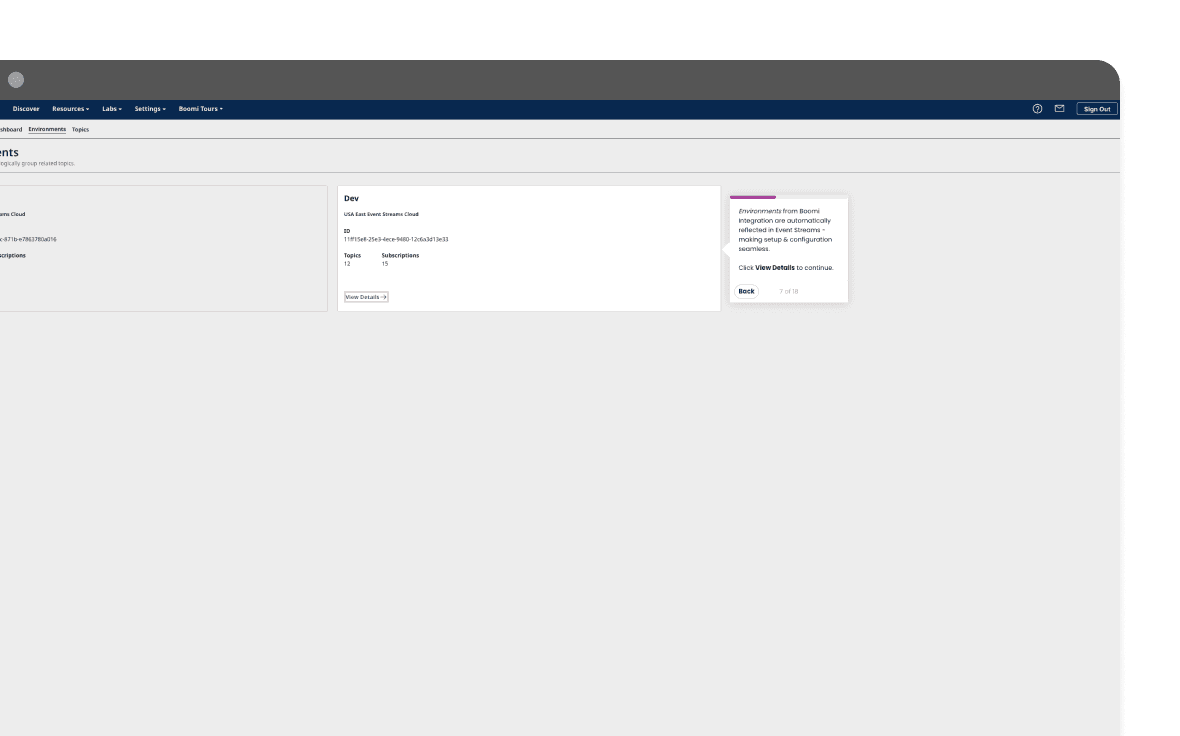1180x736 pixels.
Task: Switch to the Topics tab
Action: (81, 129)
